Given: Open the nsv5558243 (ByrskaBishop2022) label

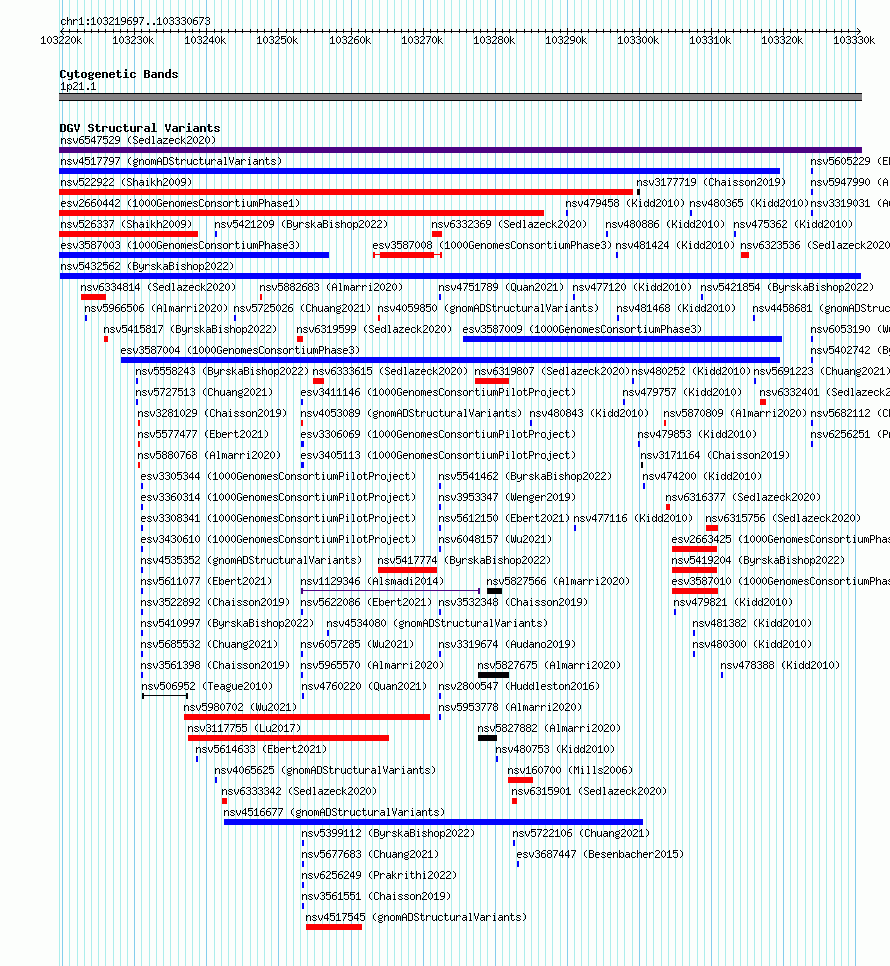Looking at the screenshot, I should [x=222, y=370].
